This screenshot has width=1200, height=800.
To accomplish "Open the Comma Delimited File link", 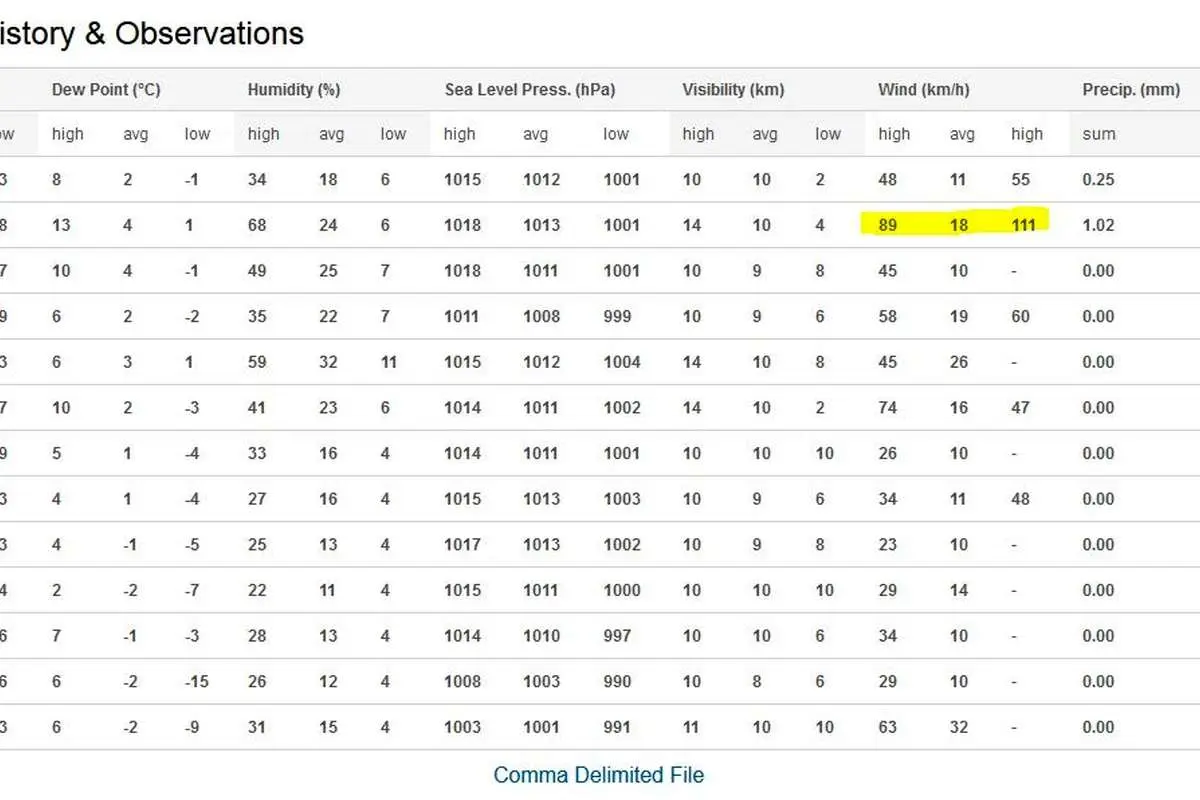I will pos(598,775).
